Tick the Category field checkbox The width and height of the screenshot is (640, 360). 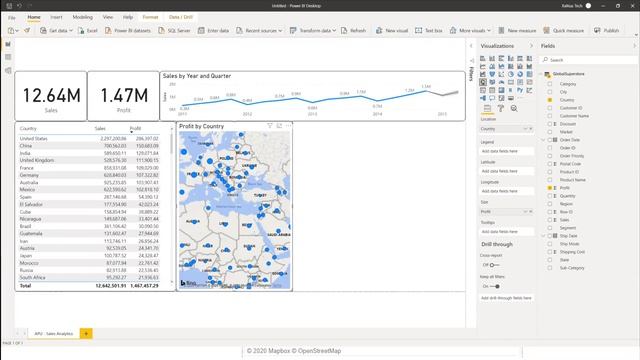pos(550,84)
